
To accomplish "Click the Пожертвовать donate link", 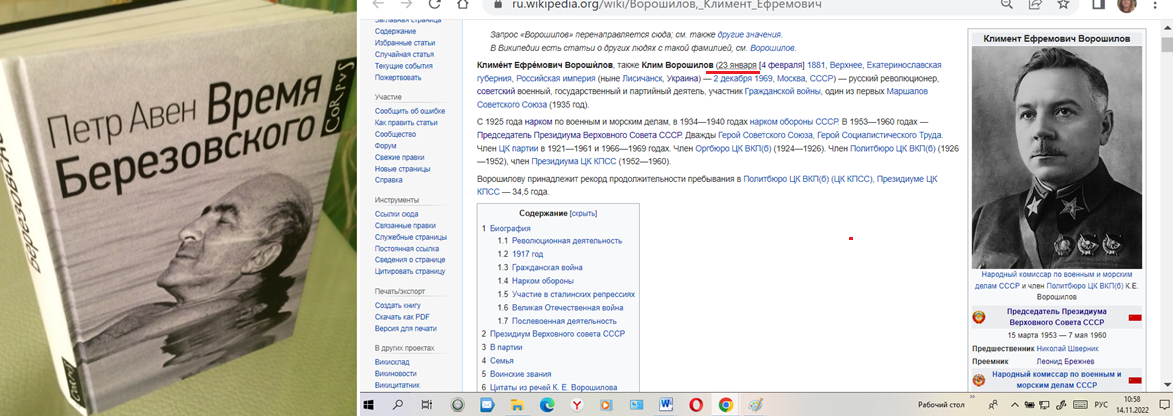I will coord(396,78).
